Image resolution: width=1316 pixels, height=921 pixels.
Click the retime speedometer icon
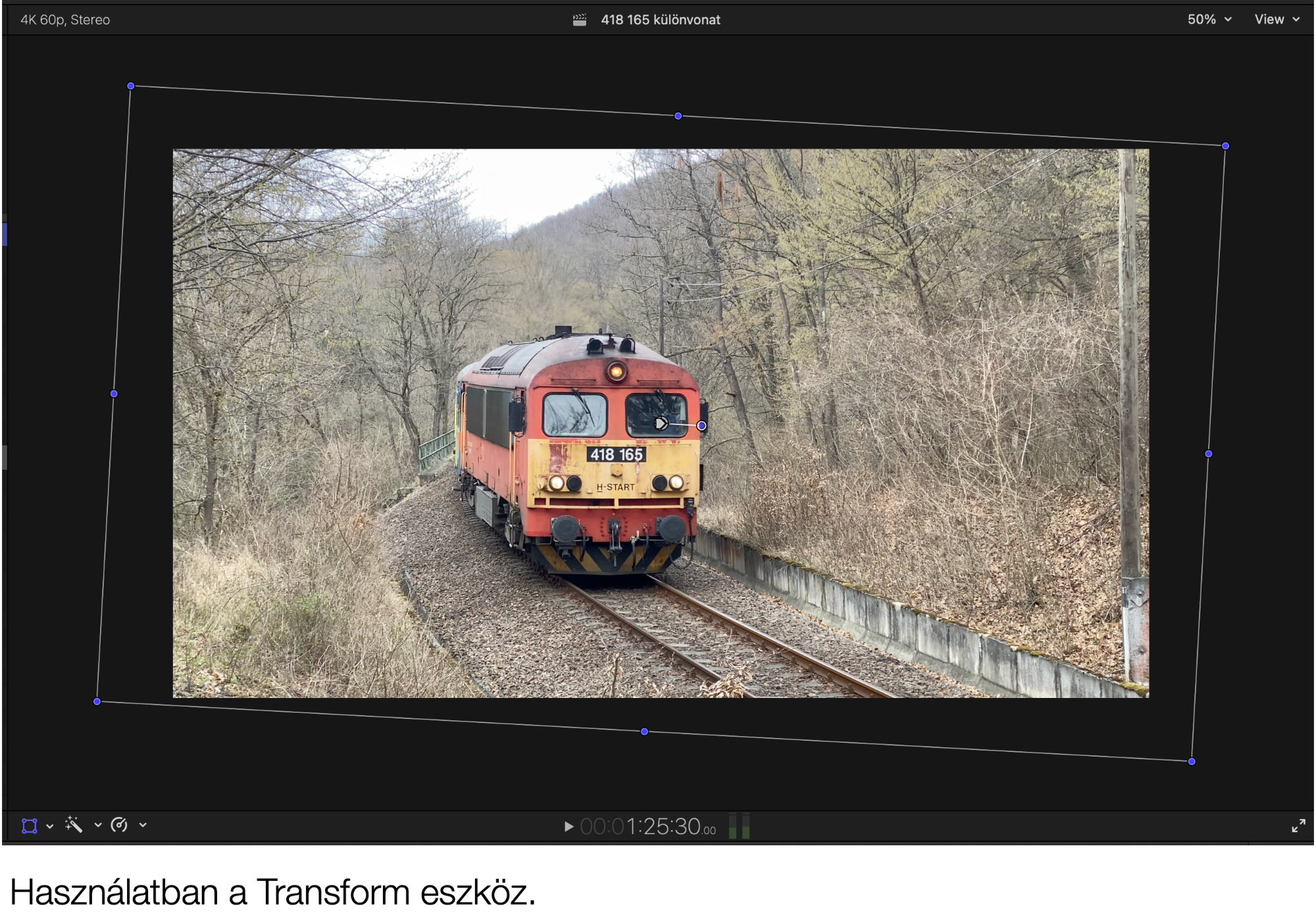pos(119,825)
